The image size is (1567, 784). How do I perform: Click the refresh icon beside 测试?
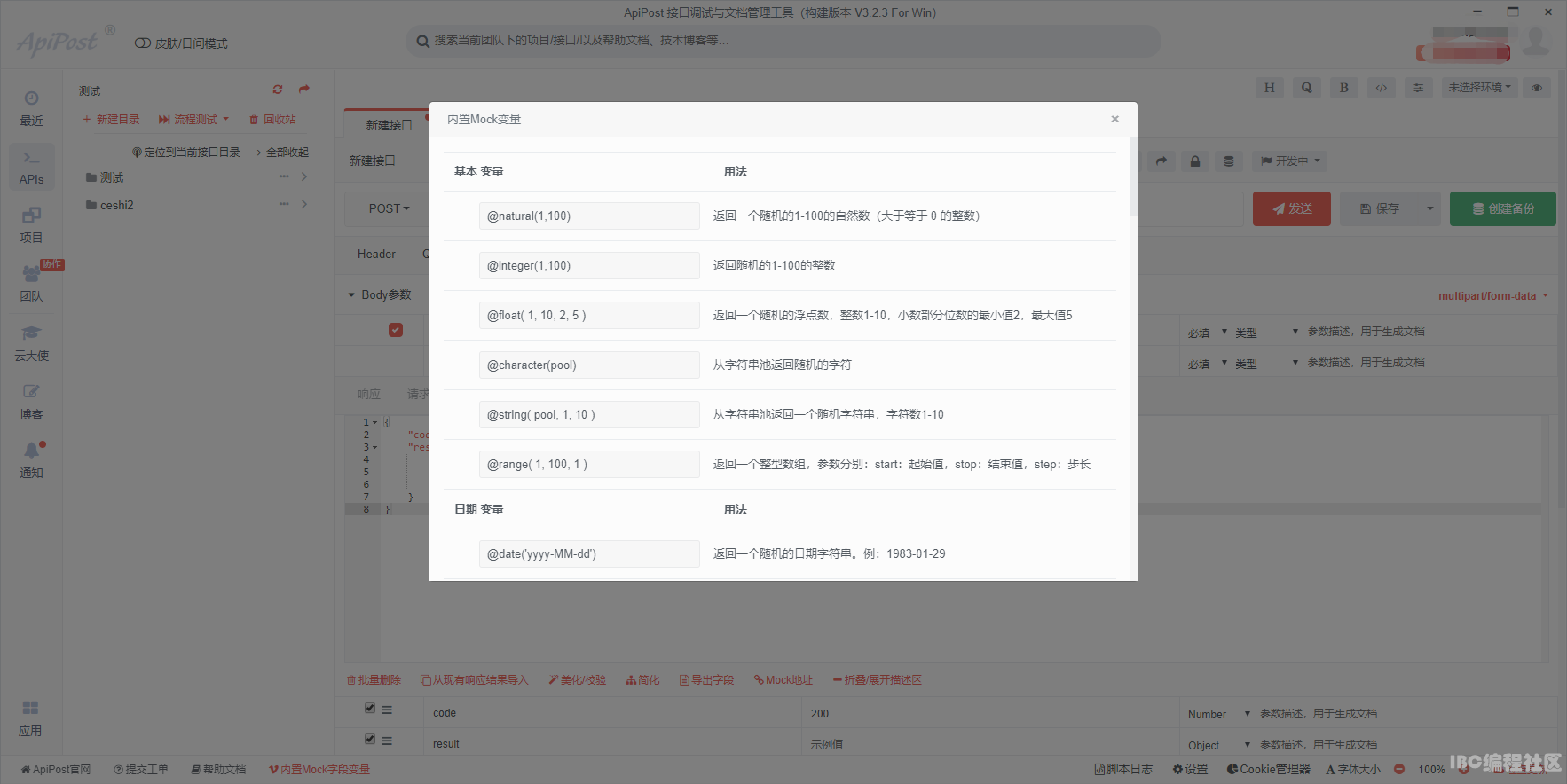coord(278,90)
